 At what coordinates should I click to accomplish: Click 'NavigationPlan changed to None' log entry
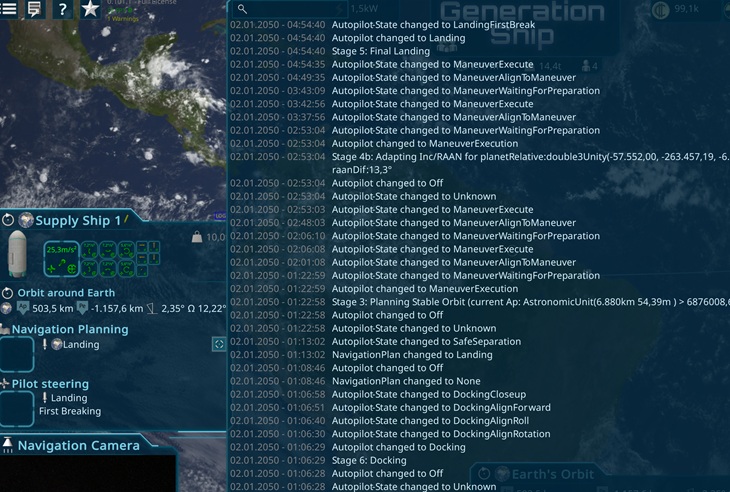tap(406, 381)
